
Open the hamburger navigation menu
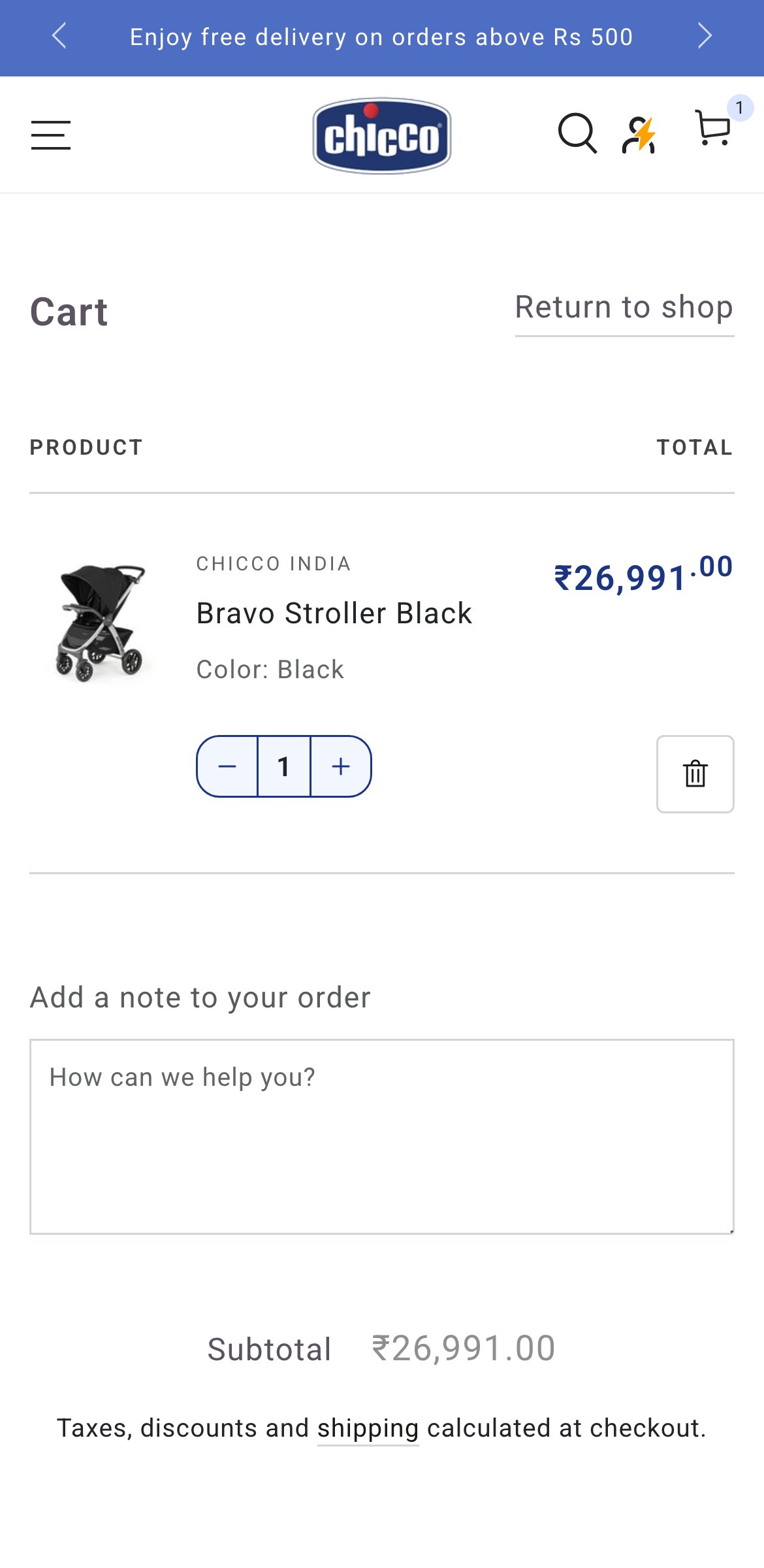pos(51,135)
